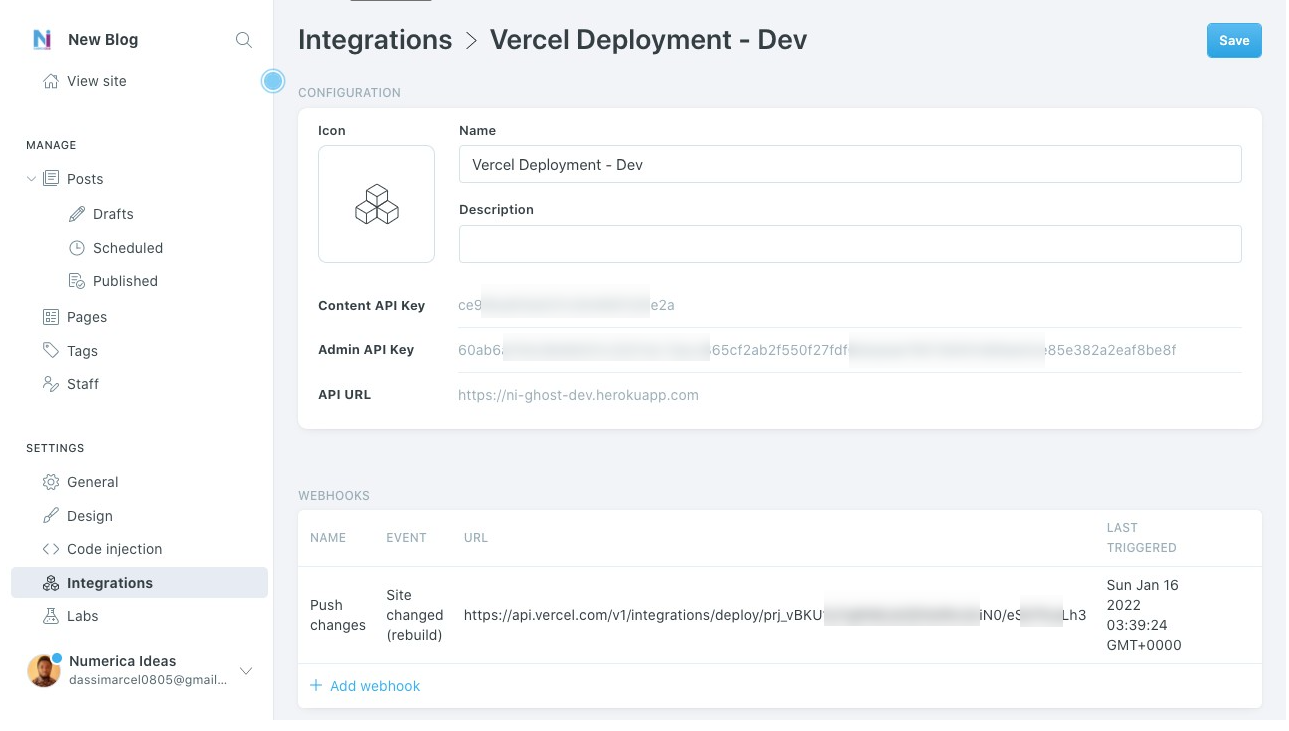
Task: Click Code injection brackets icon
Action: coord(51,549)
